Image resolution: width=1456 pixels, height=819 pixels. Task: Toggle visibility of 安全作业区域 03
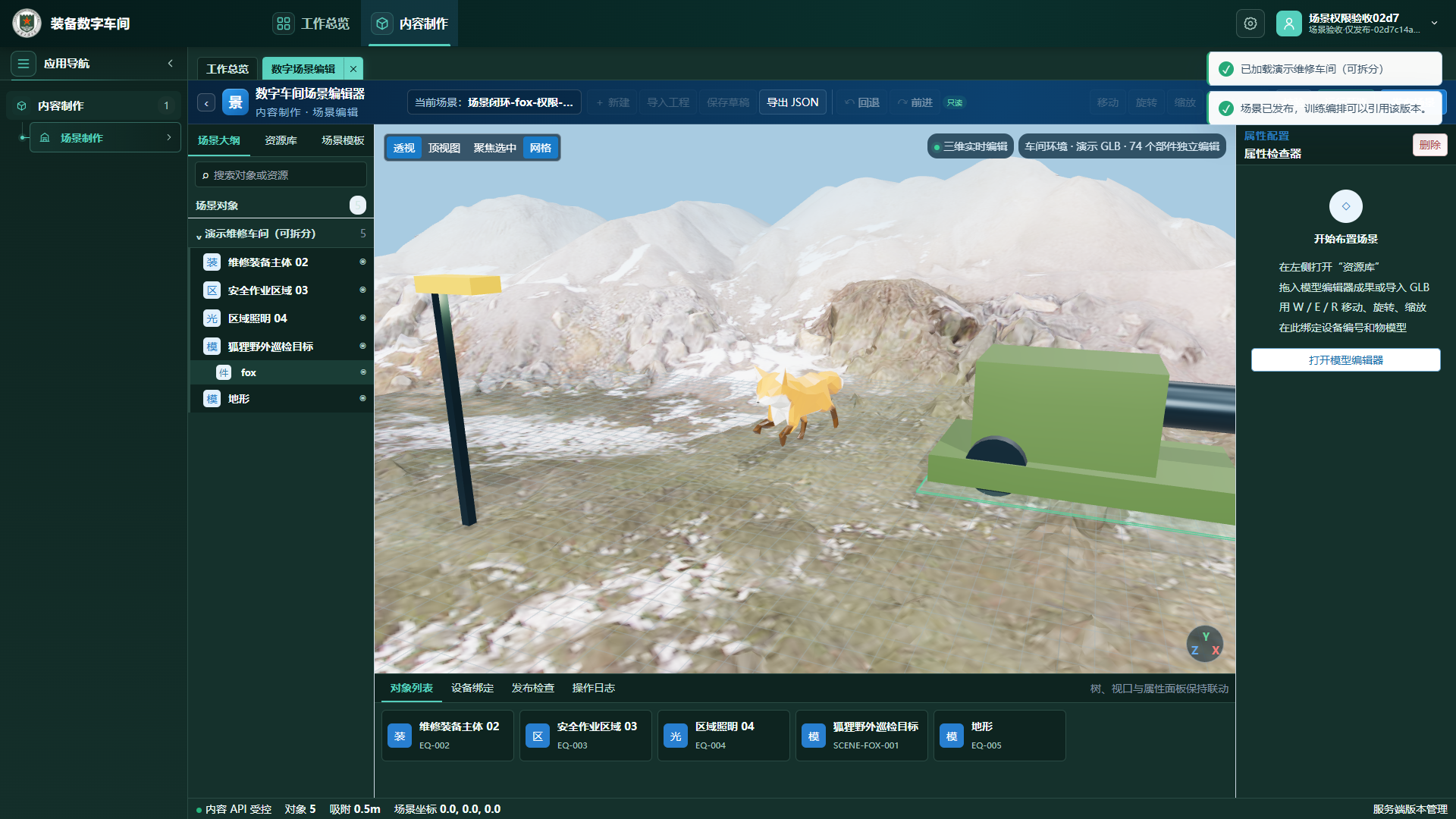(x=362, y=290)
